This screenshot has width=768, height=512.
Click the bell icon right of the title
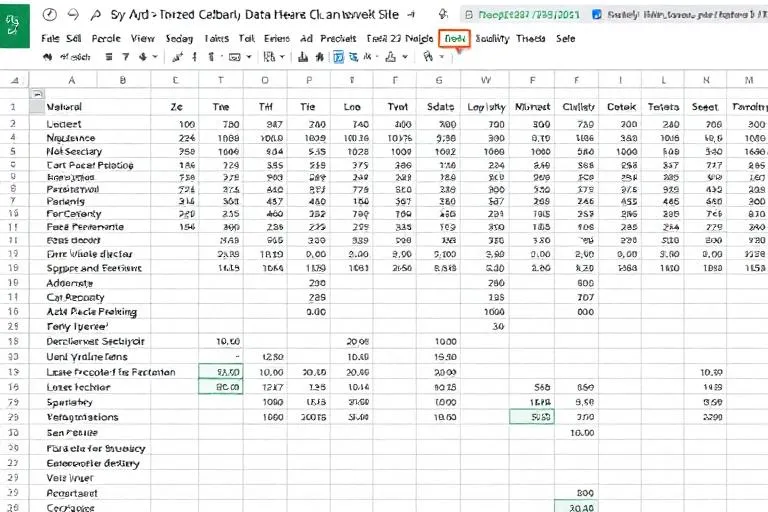point(443,14)
